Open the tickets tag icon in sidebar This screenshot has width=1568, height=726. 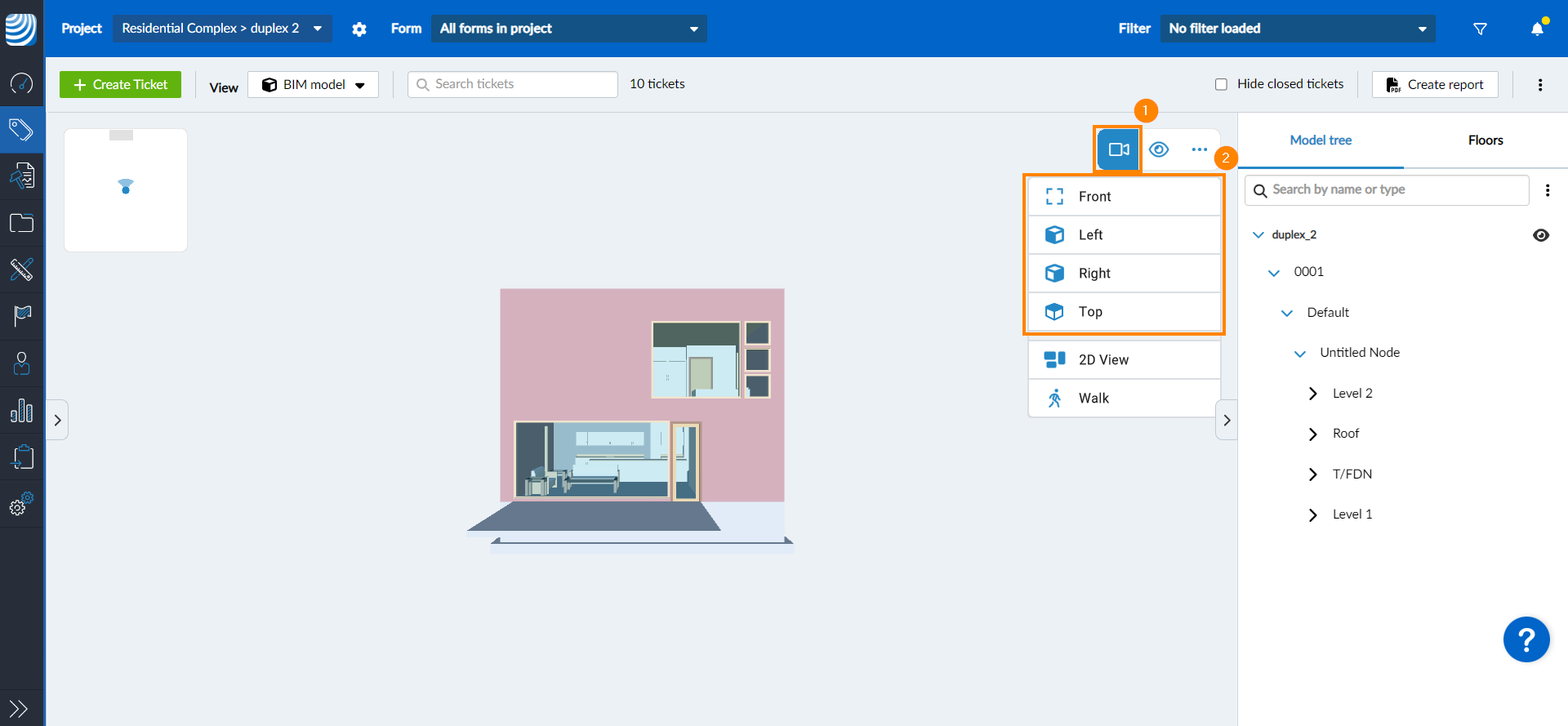(21, 130)
